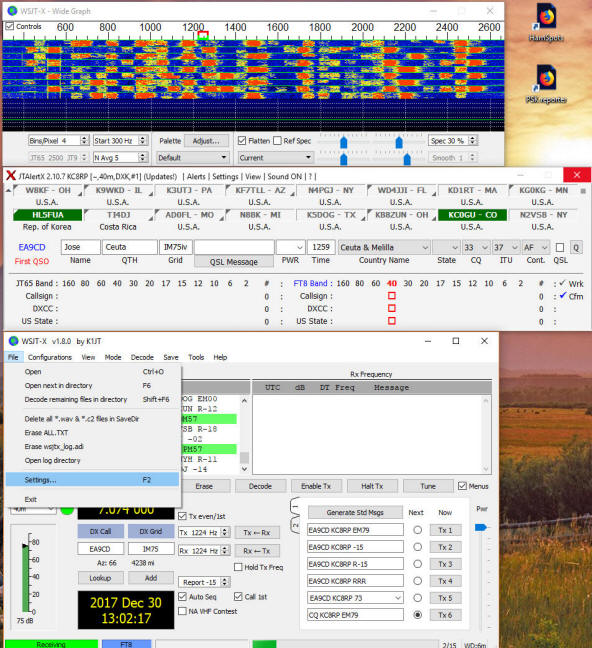The width and height of the screenshot is (592, 648).
Task: Click the Q lookup button in JTAlertX
Action: pos(576,247)
